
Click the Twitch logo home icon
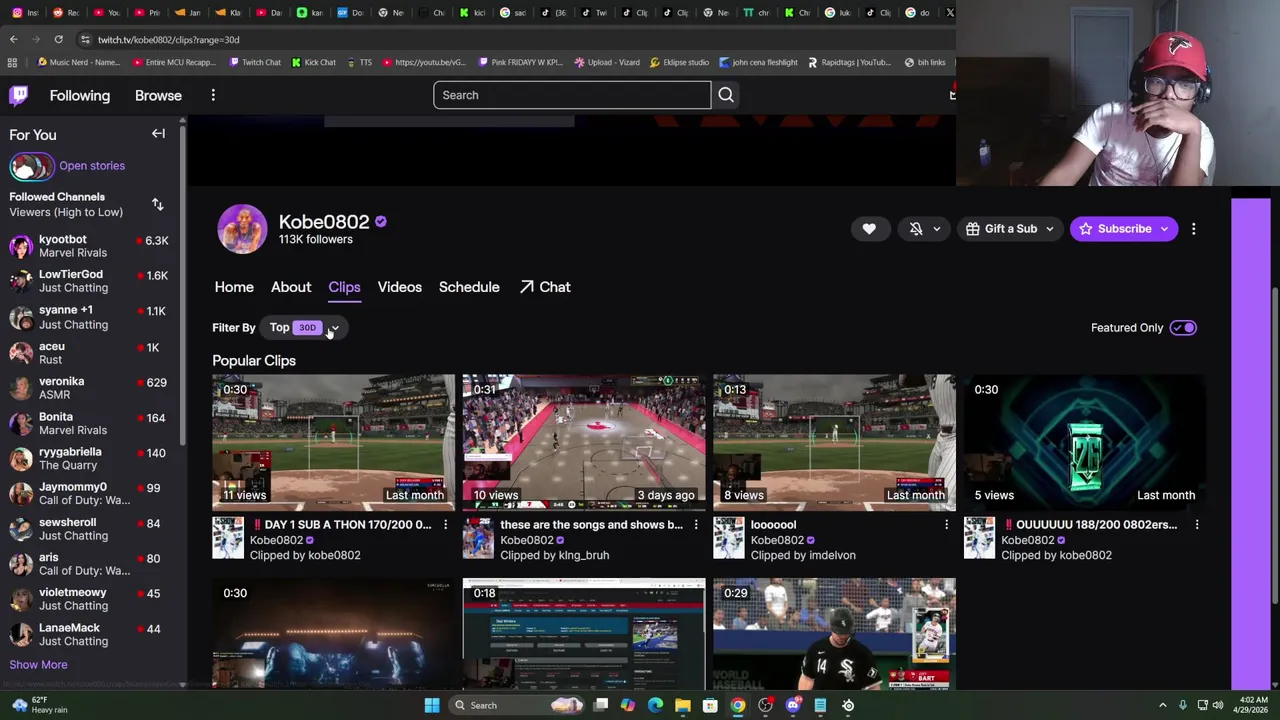[x=19, y=95]
